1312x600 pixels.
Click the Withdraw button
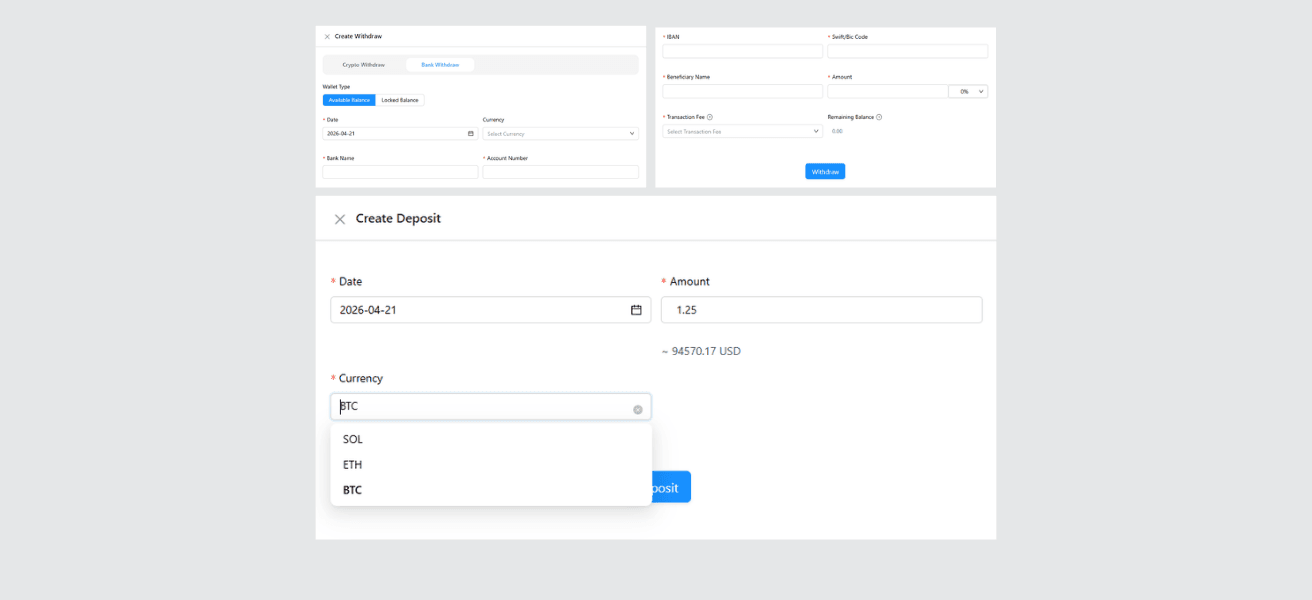[824, 171]
